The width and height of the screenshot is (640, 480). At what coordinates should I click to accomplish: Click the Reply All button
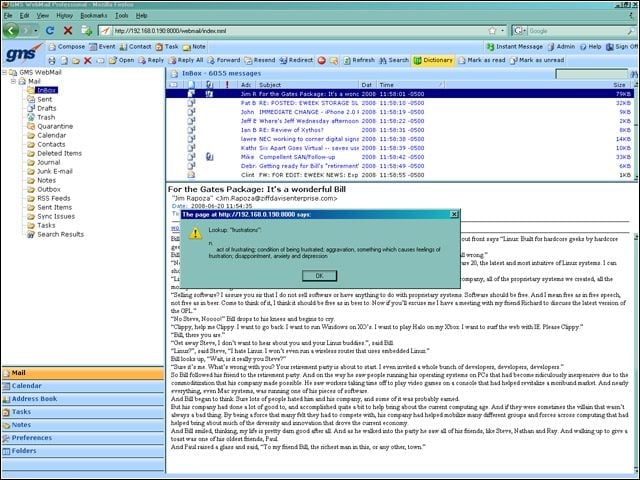[x=186, y=60]
